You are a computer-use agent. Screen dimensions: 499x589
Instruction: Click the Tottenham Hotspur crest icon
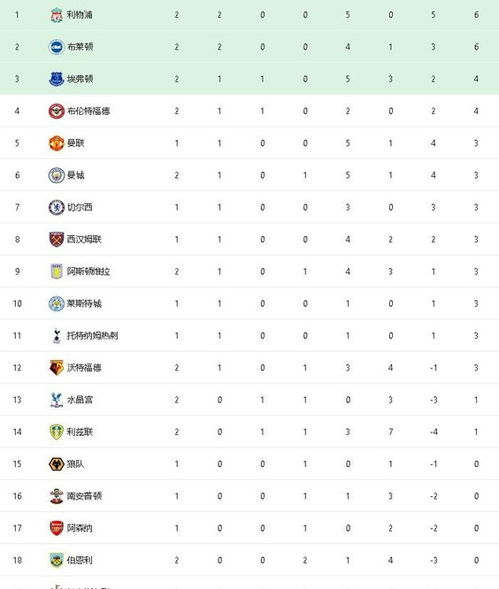click(56, 336)
